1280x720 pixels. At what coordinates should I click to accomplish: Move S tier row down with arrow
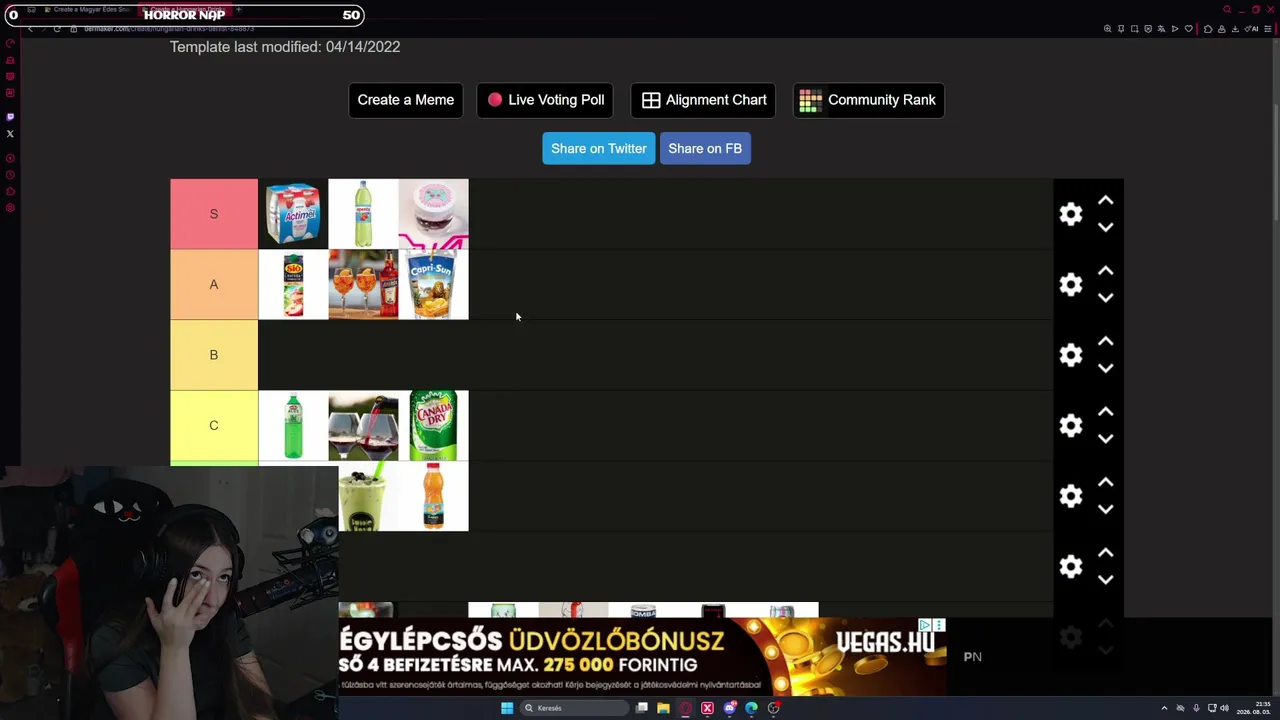pyautogui.click(x=1105, y=227)
